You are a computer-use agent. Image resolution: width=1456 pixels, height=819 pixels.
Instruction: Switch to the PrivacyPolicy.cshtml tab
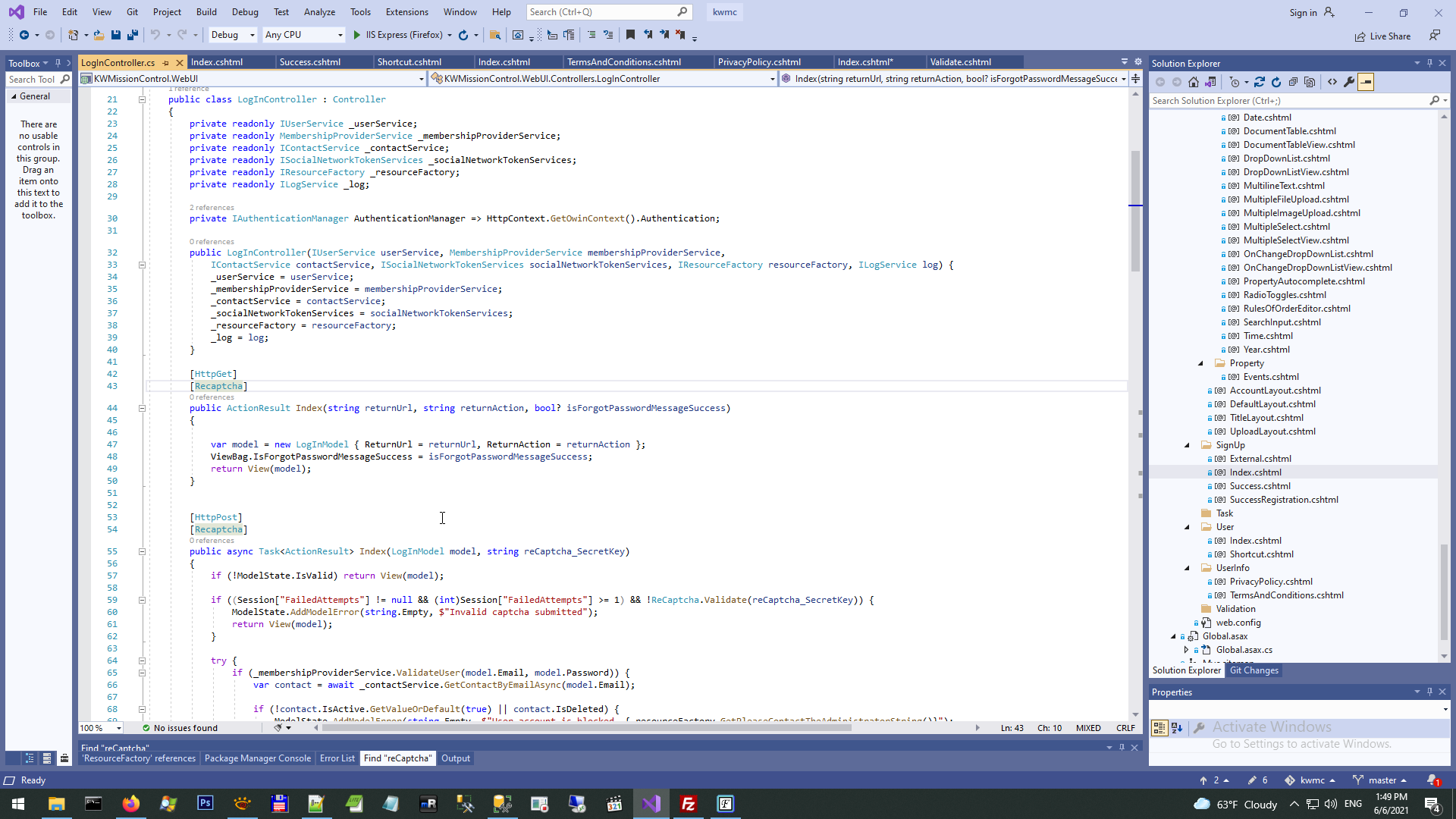(759, 62)
